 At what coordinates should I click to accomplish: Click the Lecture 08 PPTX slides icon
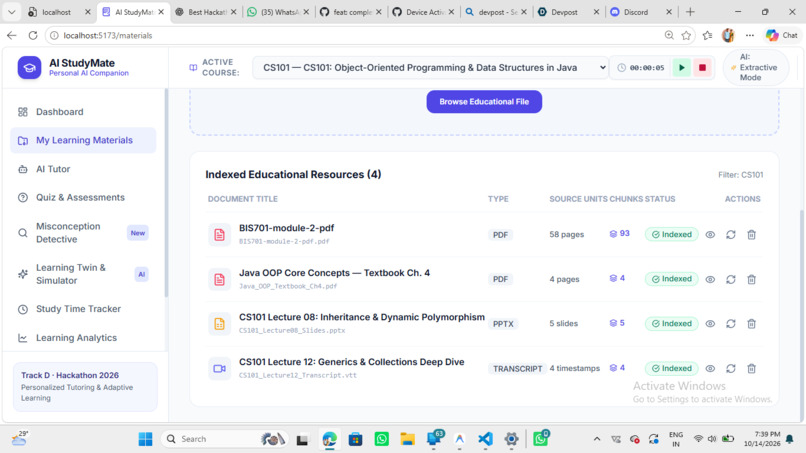coord(219,323)
